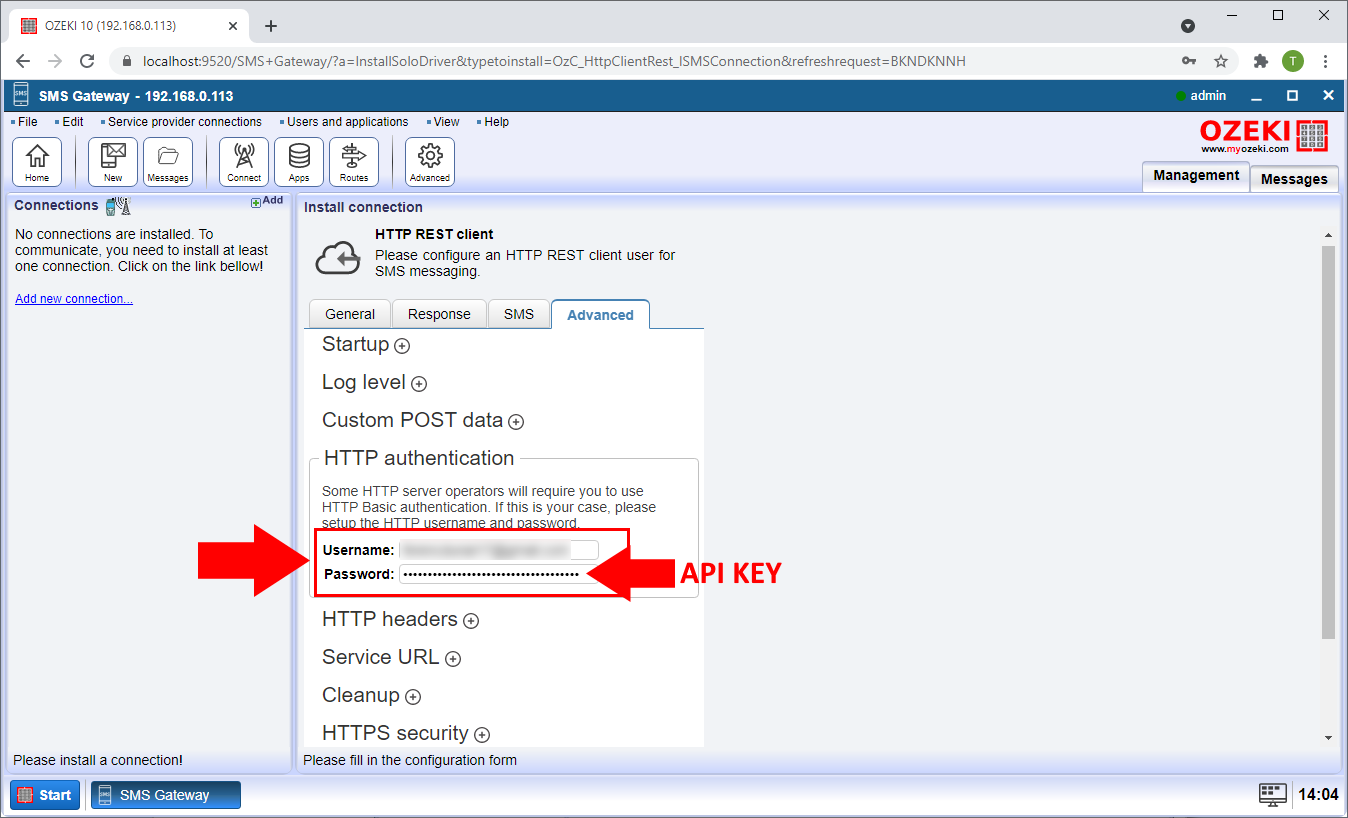The image size is (1348, 818).
Task: Click the admin user indicator
Action: pos(1201,96)
